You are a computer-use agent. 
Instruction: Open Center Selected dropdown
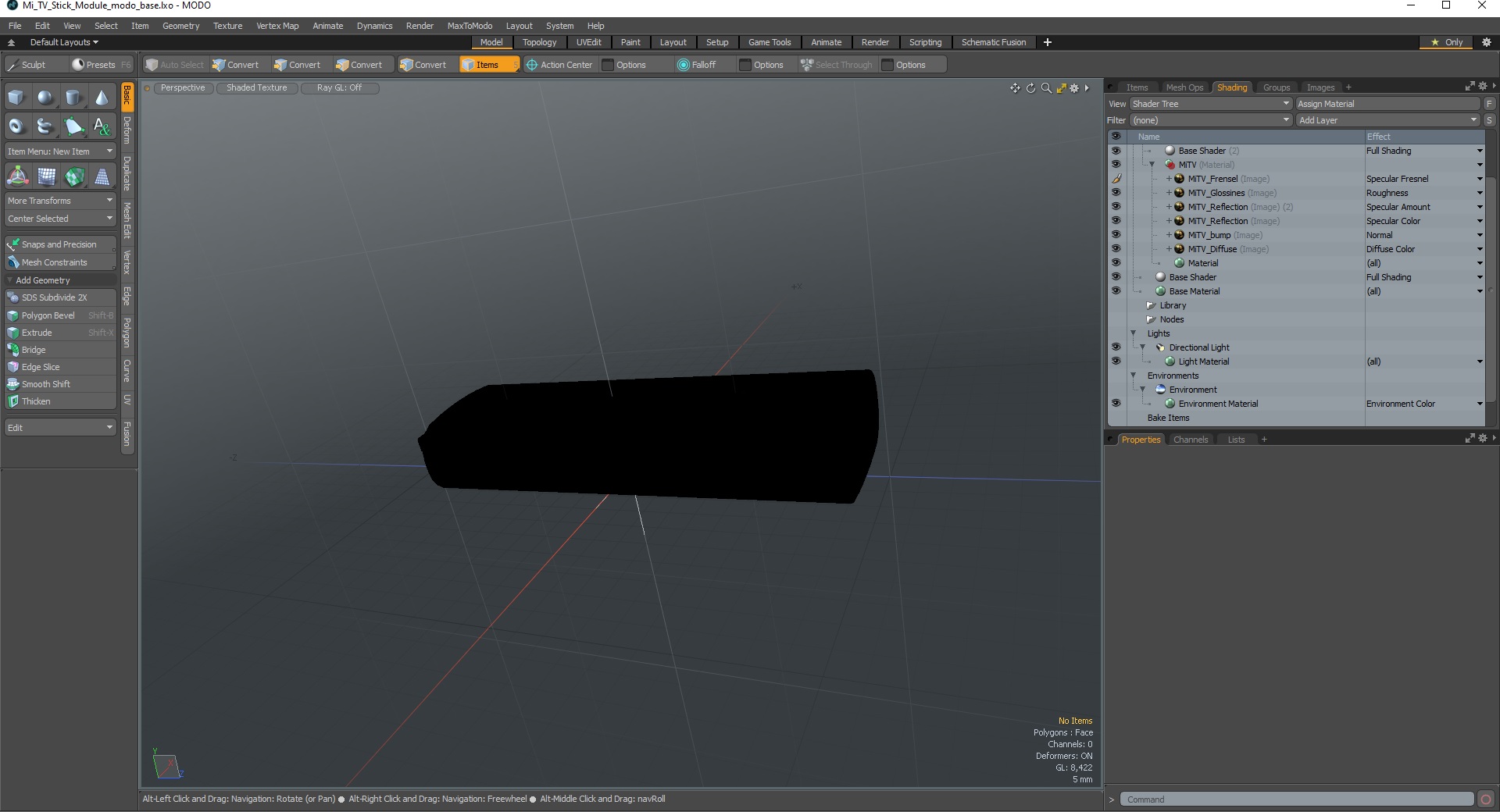click(x=60, y=219)
